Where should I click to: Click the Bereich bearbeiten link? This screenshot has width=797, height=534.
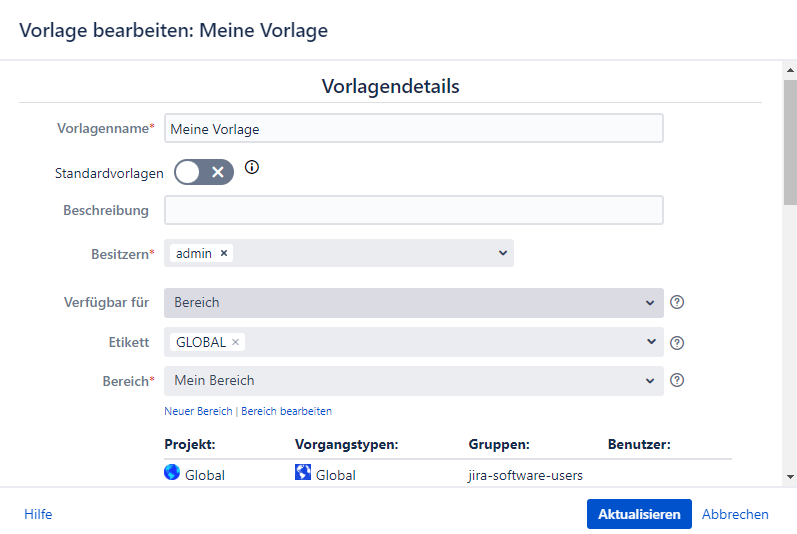[287, 411]
